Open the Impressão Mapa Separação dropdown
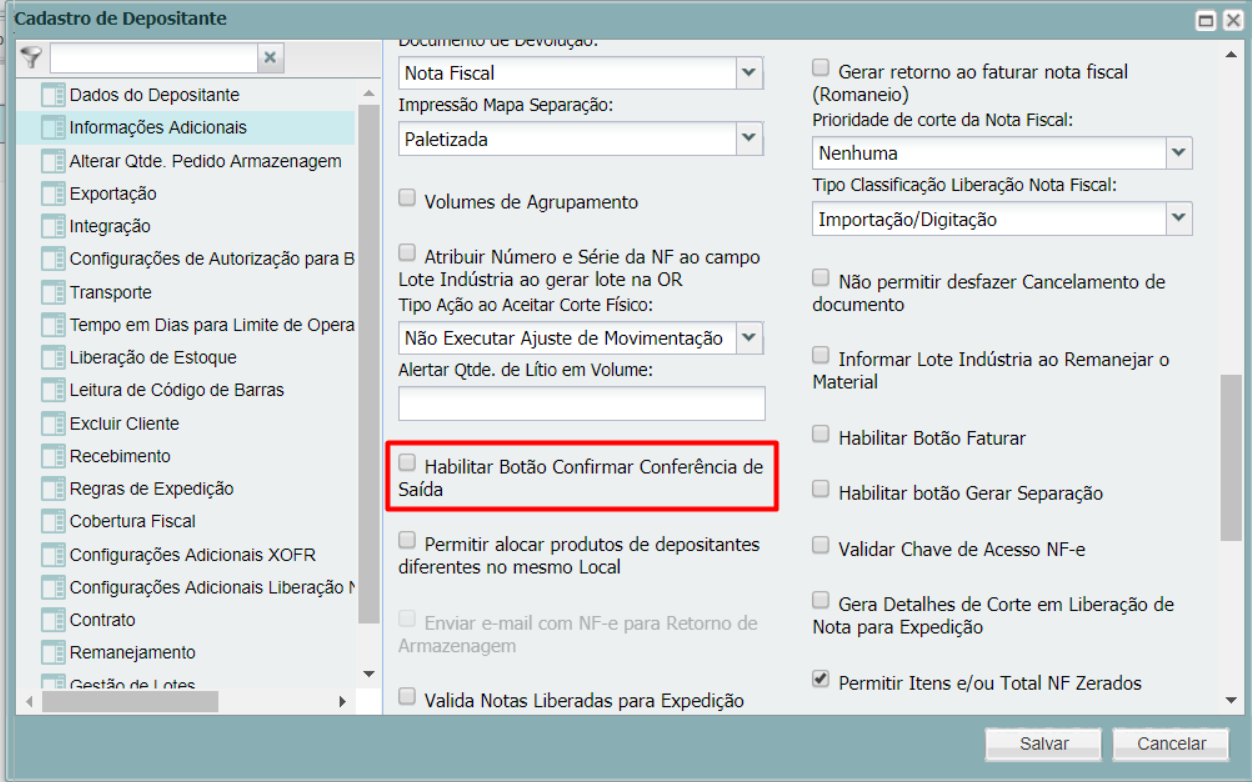1252x782 pixels. point(749,139)
